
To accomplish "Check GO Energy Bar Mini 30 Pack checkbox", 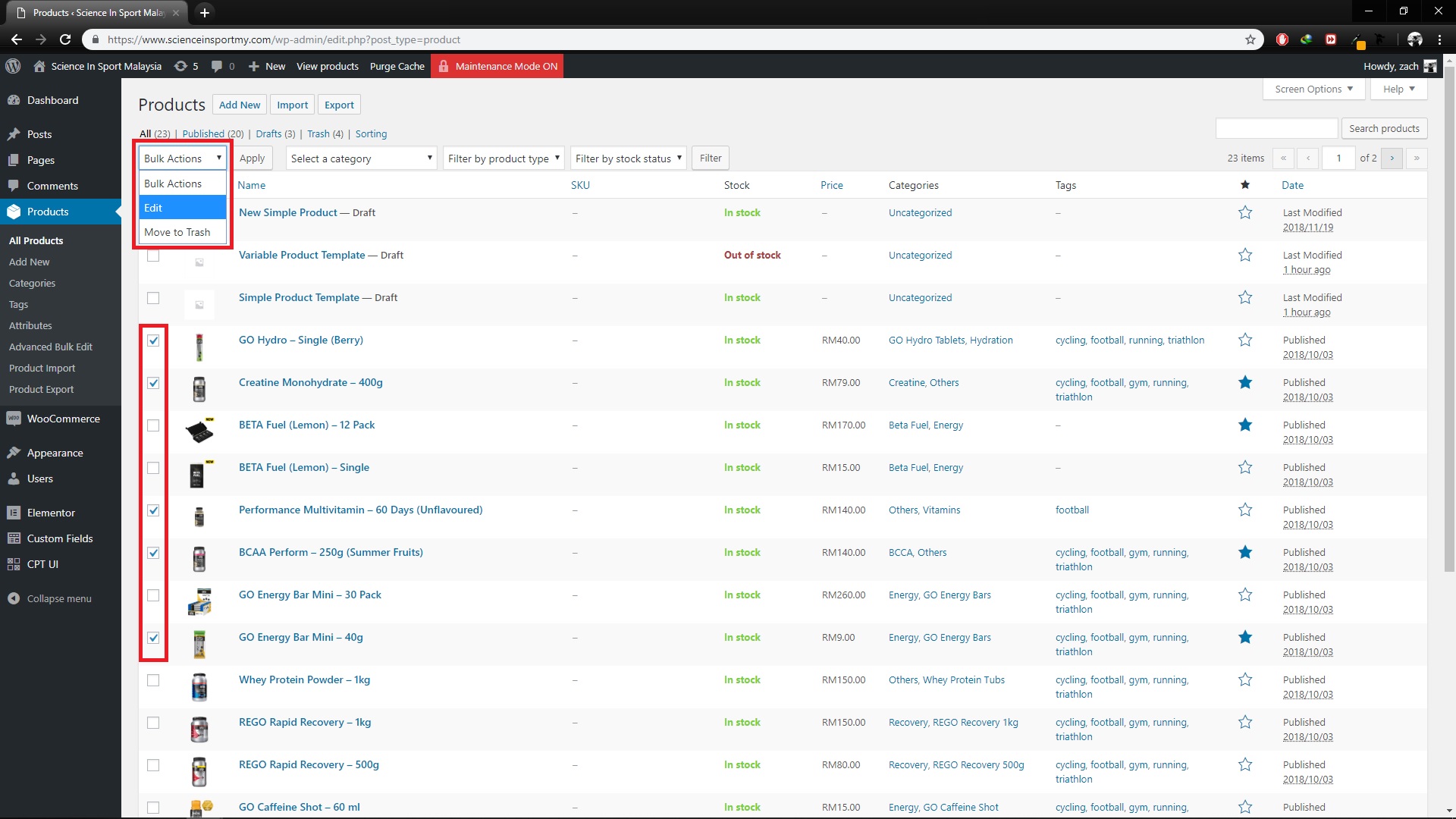I will tap(153, 595).
